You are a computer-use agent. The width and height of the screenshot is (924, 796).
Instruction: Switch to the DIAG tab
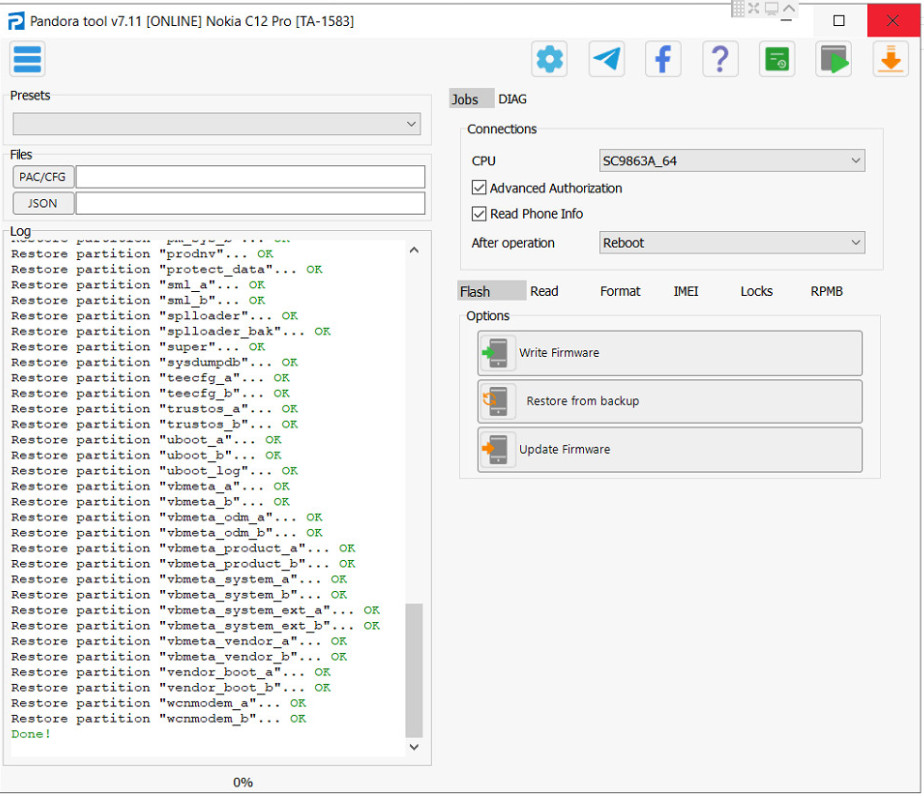coord(512,99)
